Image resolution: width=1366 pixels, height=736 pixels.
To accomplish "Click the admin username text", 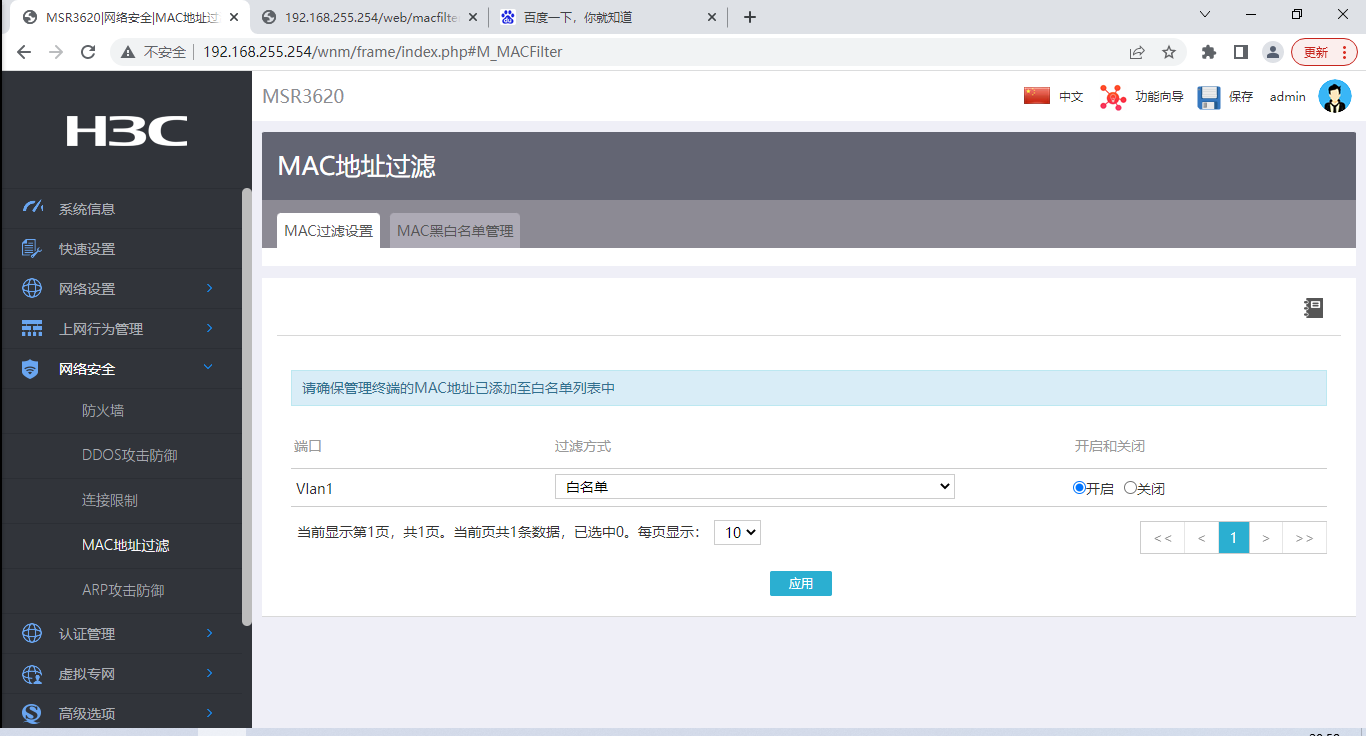I will 1288,97.
